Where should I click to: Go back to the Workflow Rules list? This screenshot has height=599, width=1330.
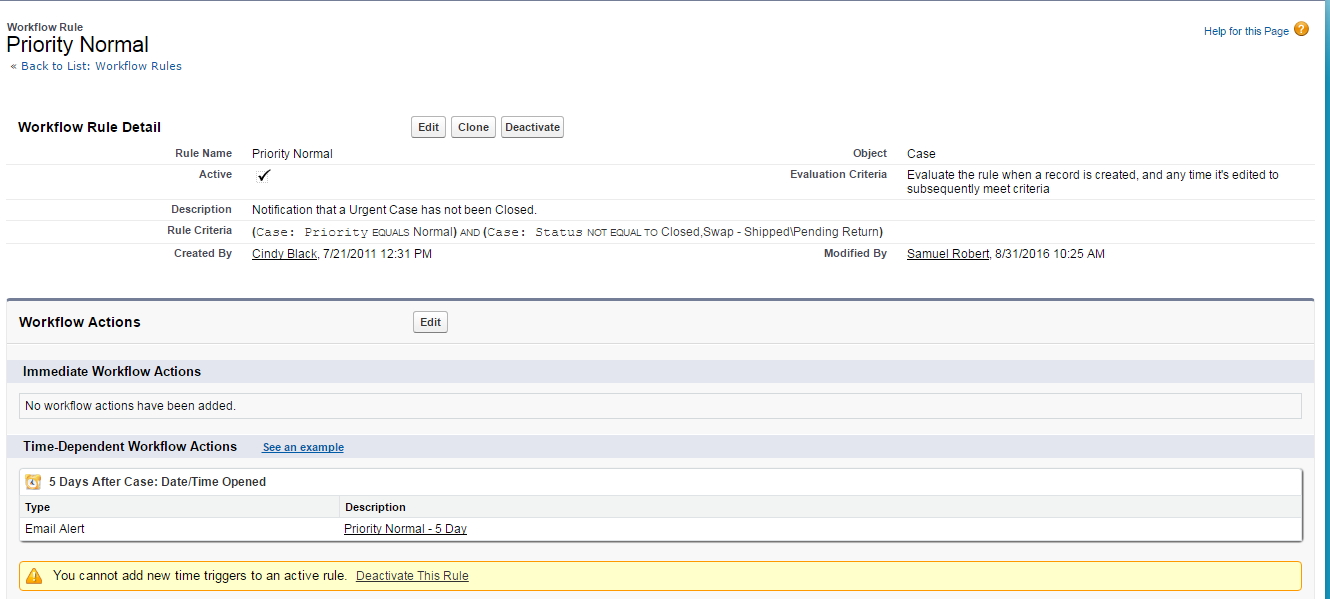tap(96, 66)
